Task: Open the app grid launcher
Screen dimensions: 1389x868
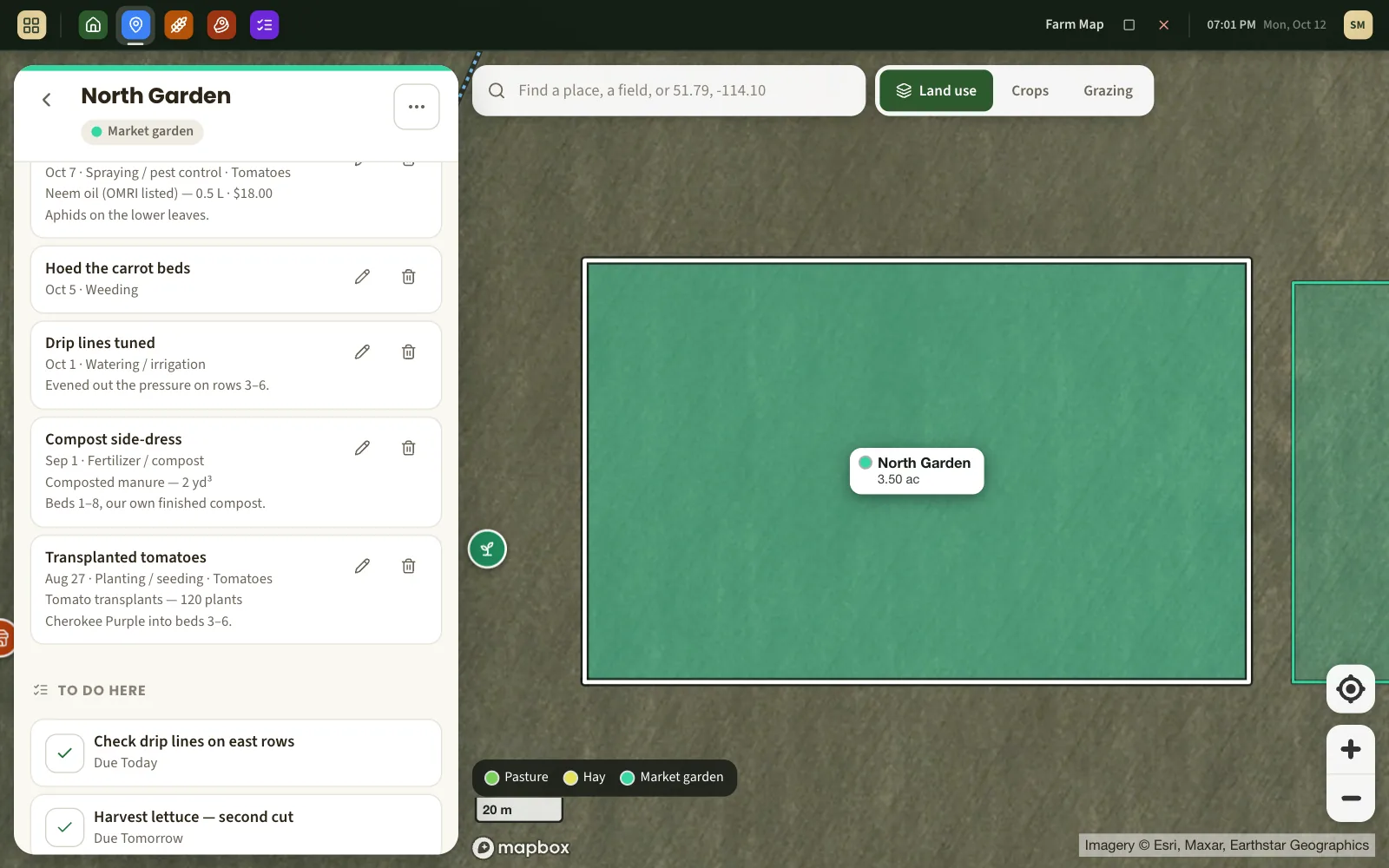Action: tap(31, 25)
